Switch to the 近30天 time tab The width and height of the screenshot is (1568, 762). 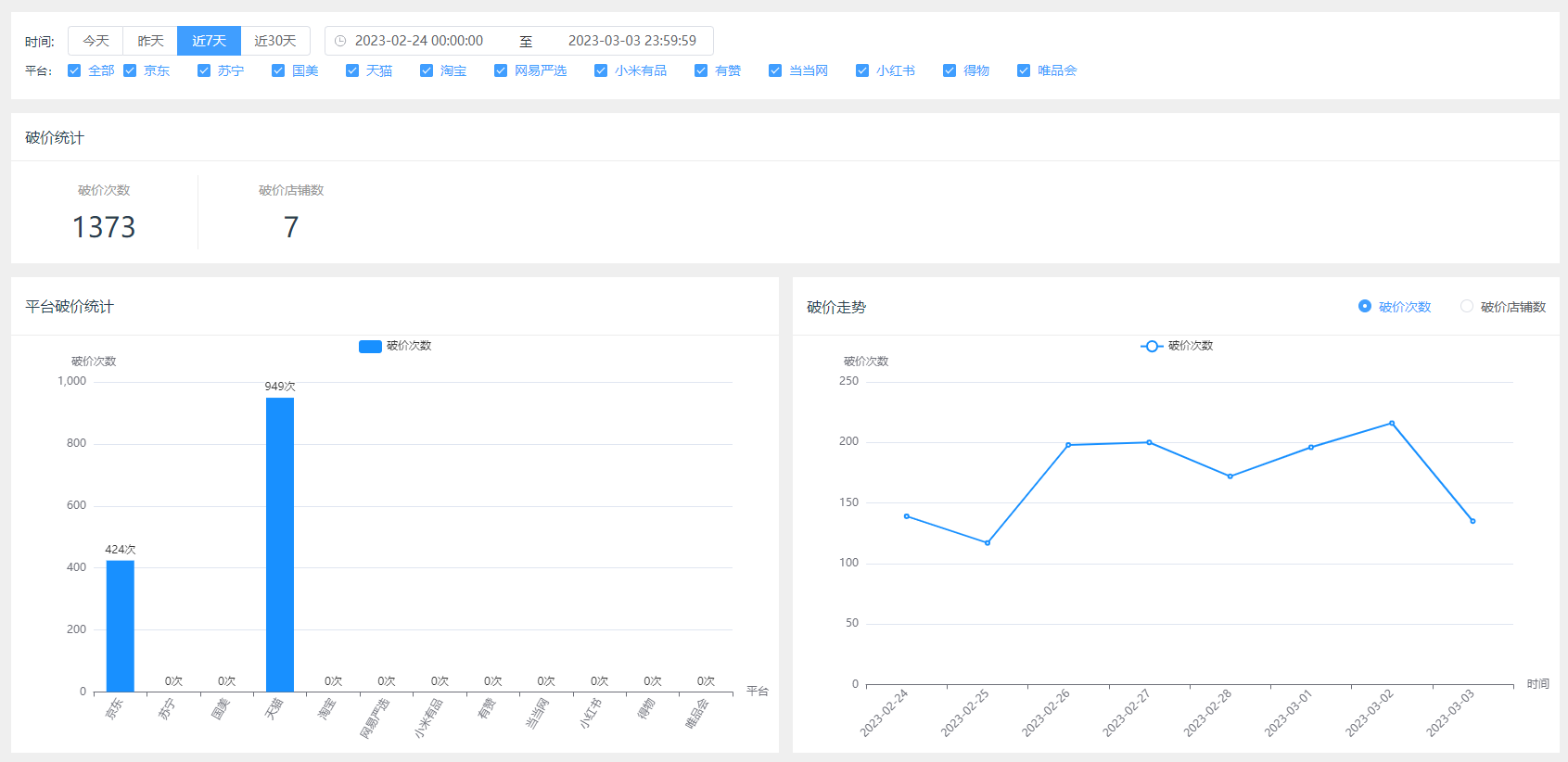click(275, 41)
